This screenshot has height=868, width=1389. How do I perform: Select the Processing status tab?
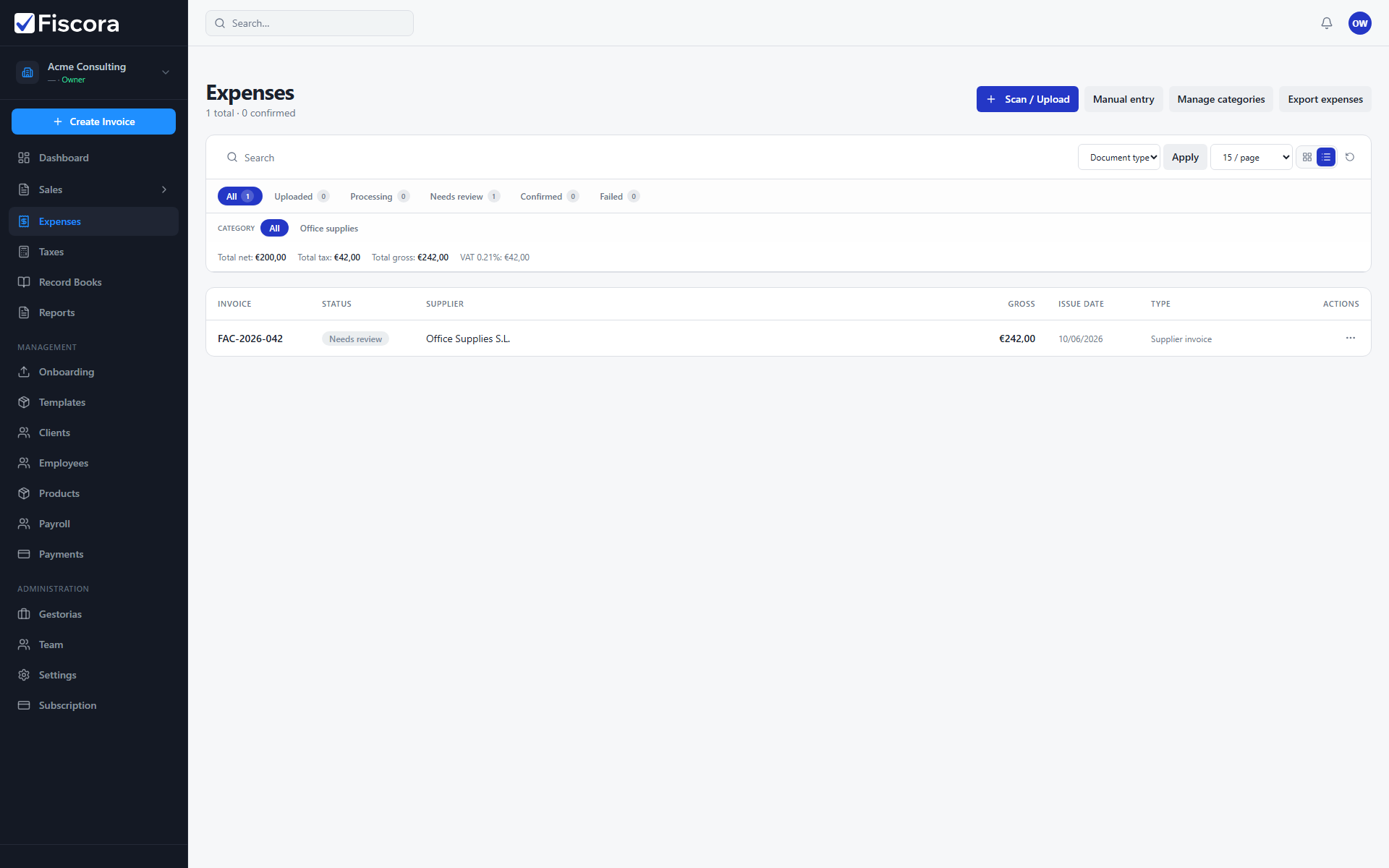pyautogui.click(x=380, y=196)
